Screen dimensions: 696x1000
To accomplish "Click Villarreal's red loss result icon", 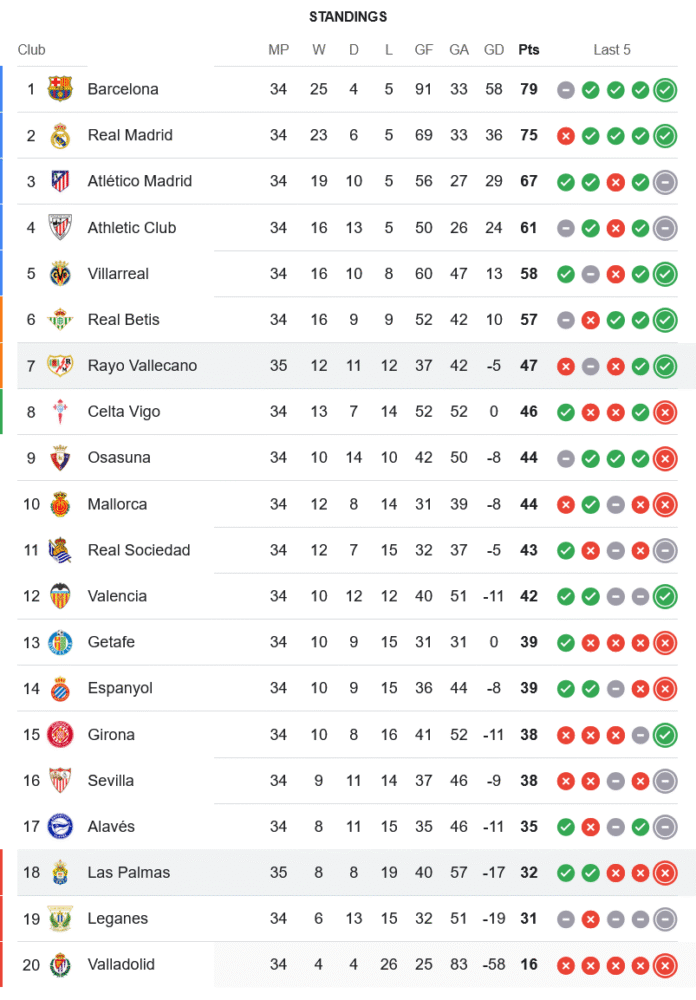I will point(616,273).
